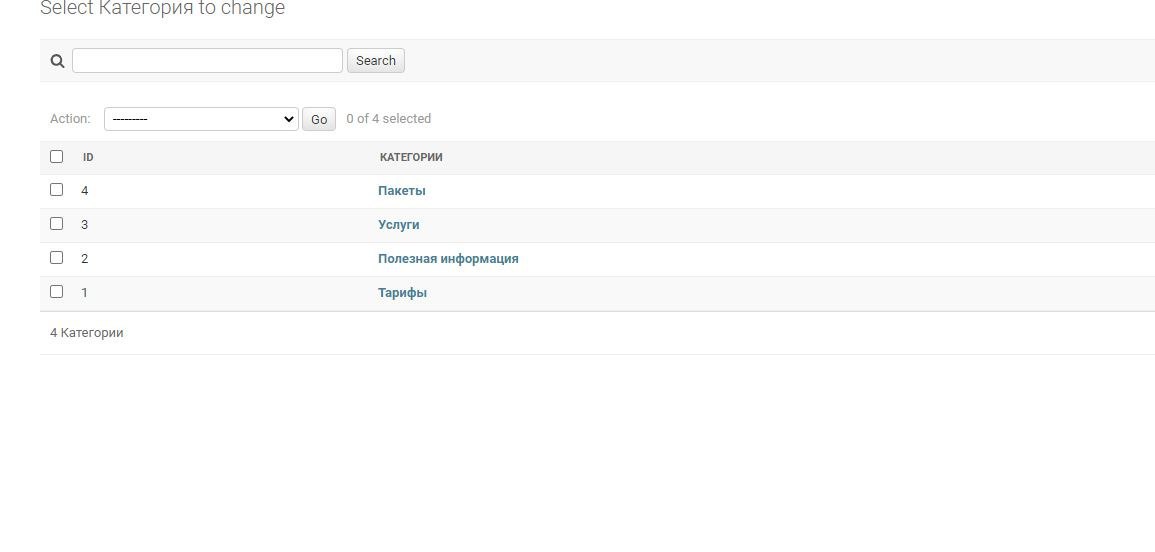Check the box for Полезная информация row

click(57, 257)
